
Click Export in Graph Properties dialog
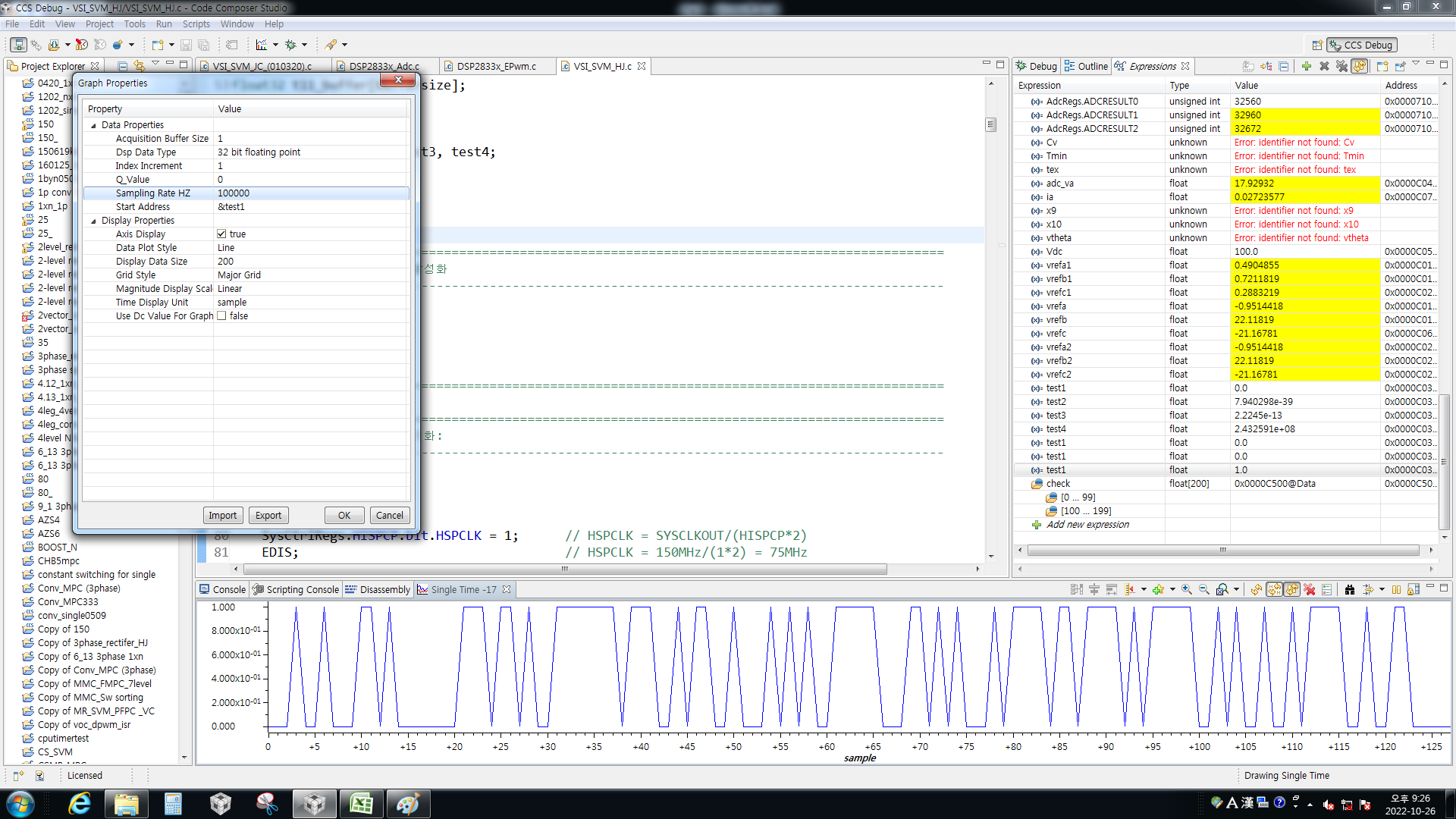point(268,516)
